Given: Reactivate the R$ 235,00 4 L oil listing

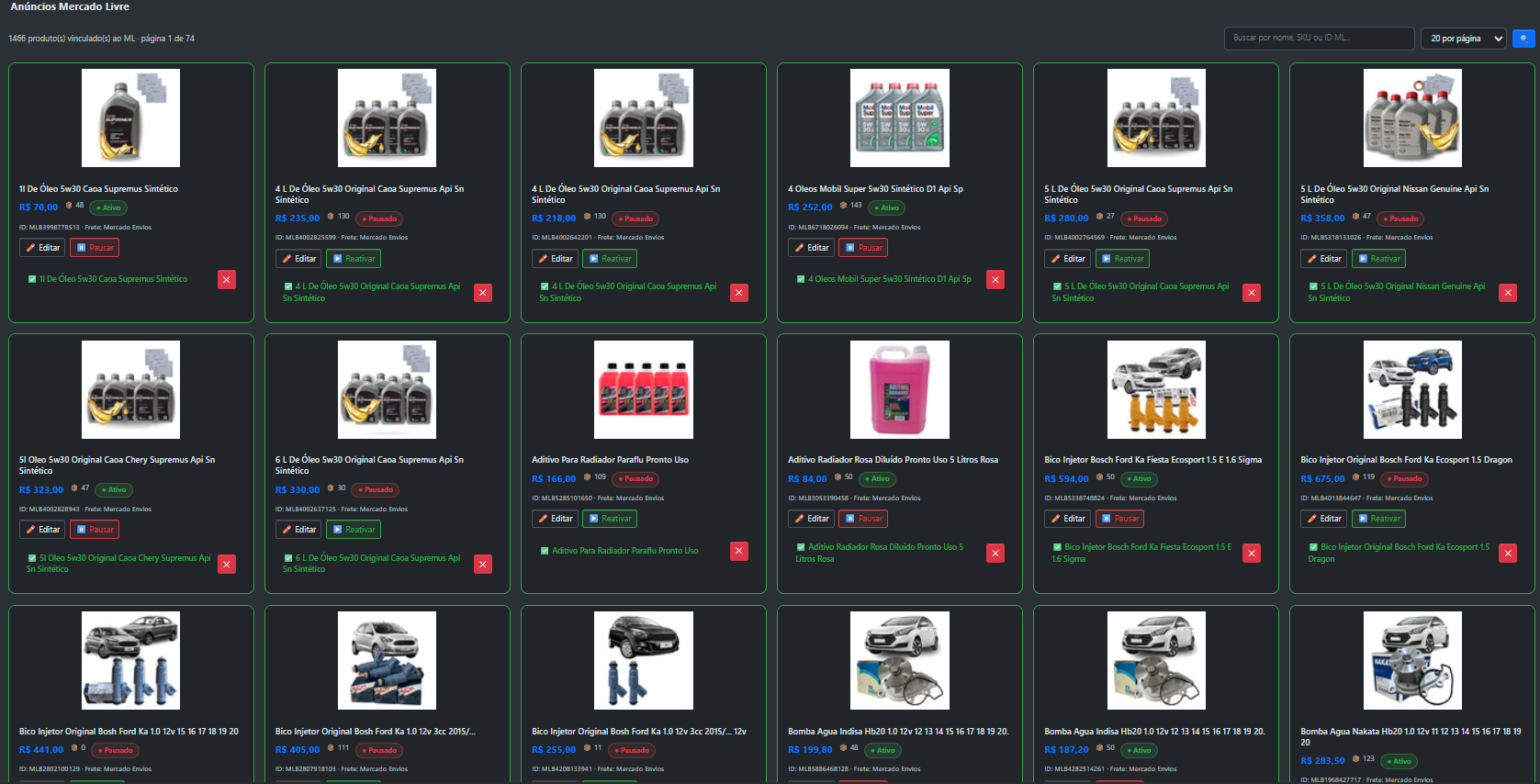Looking at the screenshot, I should click(354, 259).
